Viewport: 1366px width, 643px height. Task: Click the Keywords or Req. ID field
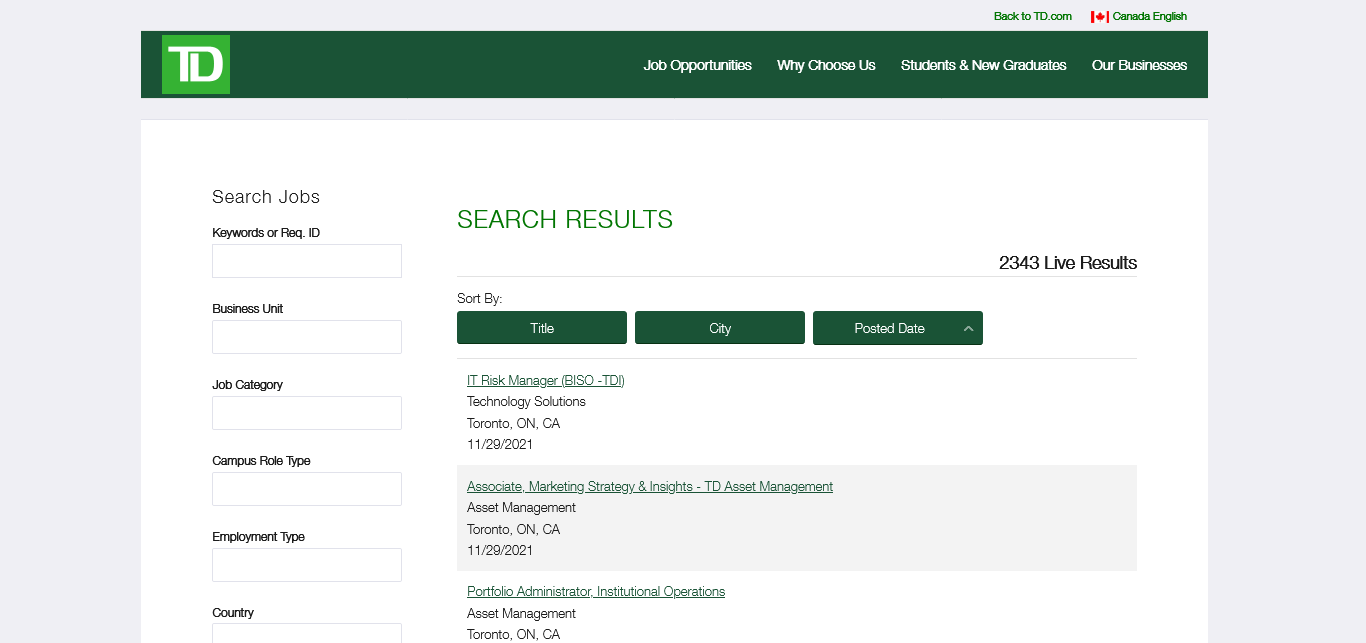pyautogui.click(x=307, y=261)
